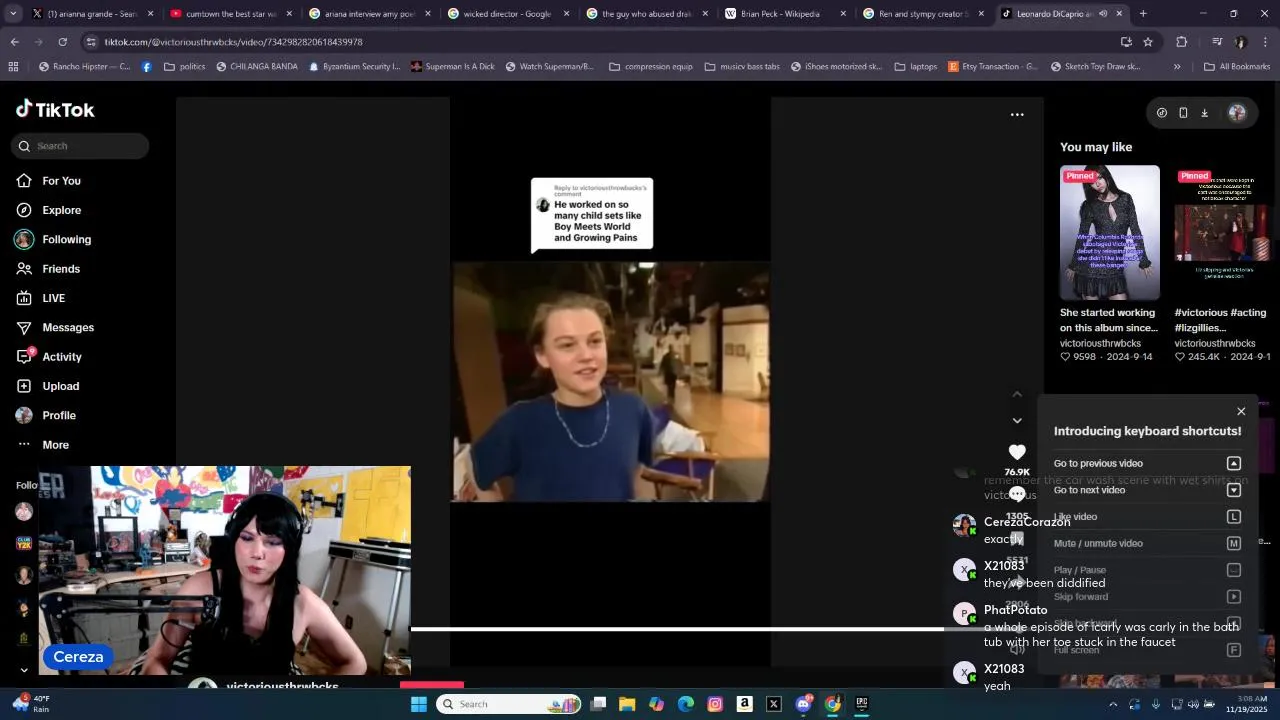Open Discord from the taskbar
The height and width of the screenshot is (720, 1280).
click(803, 704)
